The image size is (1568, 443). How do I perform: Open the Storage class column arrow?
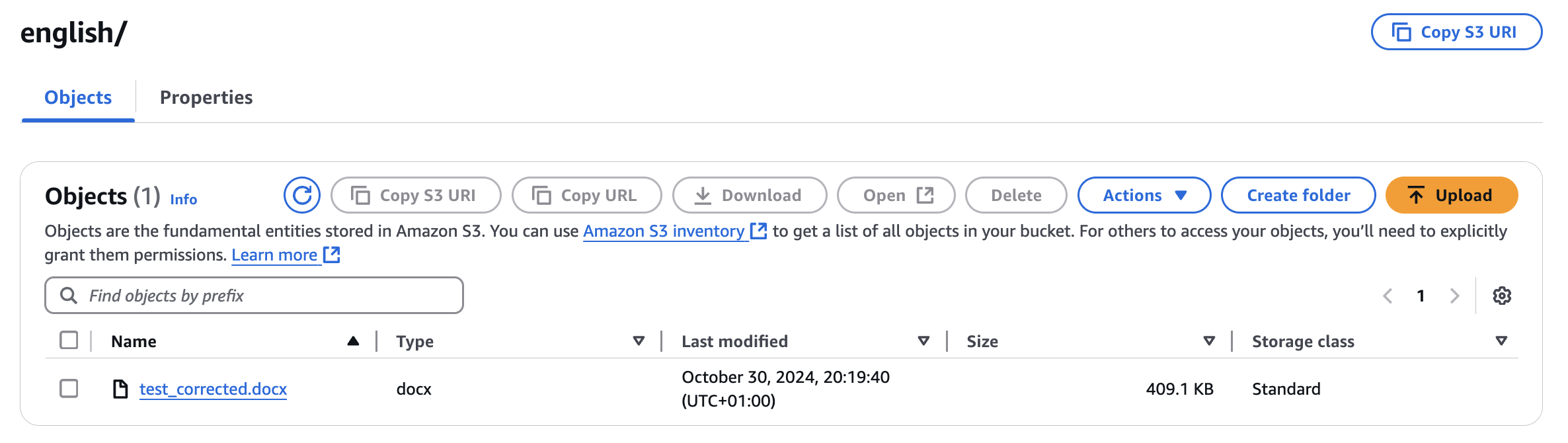click(1501, 341)
